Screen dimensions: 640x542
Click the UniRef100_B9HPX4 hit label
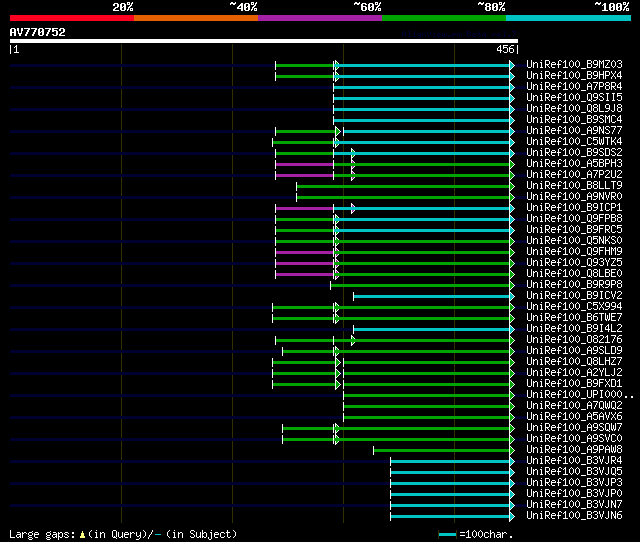pyautogui.click(x=574, y=76)
